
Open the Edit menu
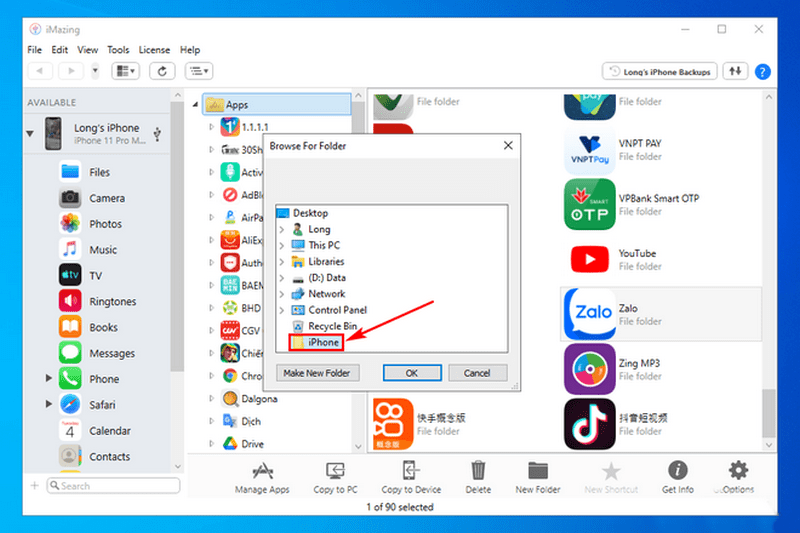click(x=59, y=50)
